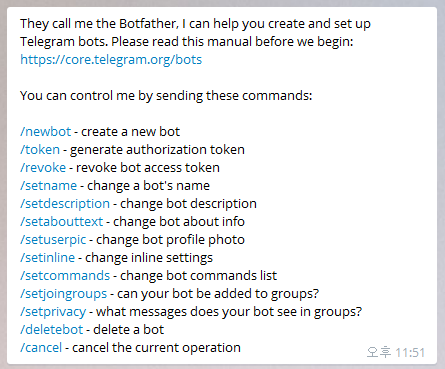The image size is (445, 369).
Task: Choose the /setinline command link
Action: tap(48, 258)
